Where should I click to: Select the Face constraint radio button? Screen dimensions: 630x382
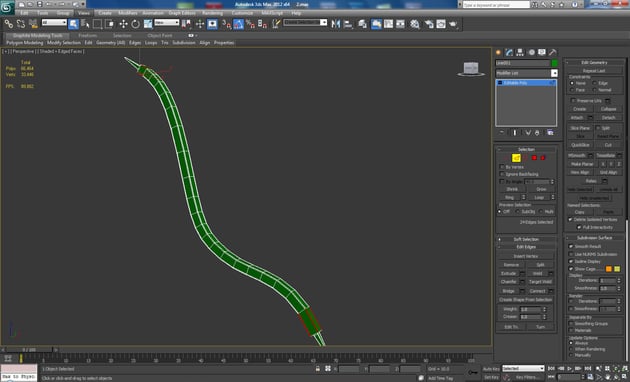(x=572, y=90)
